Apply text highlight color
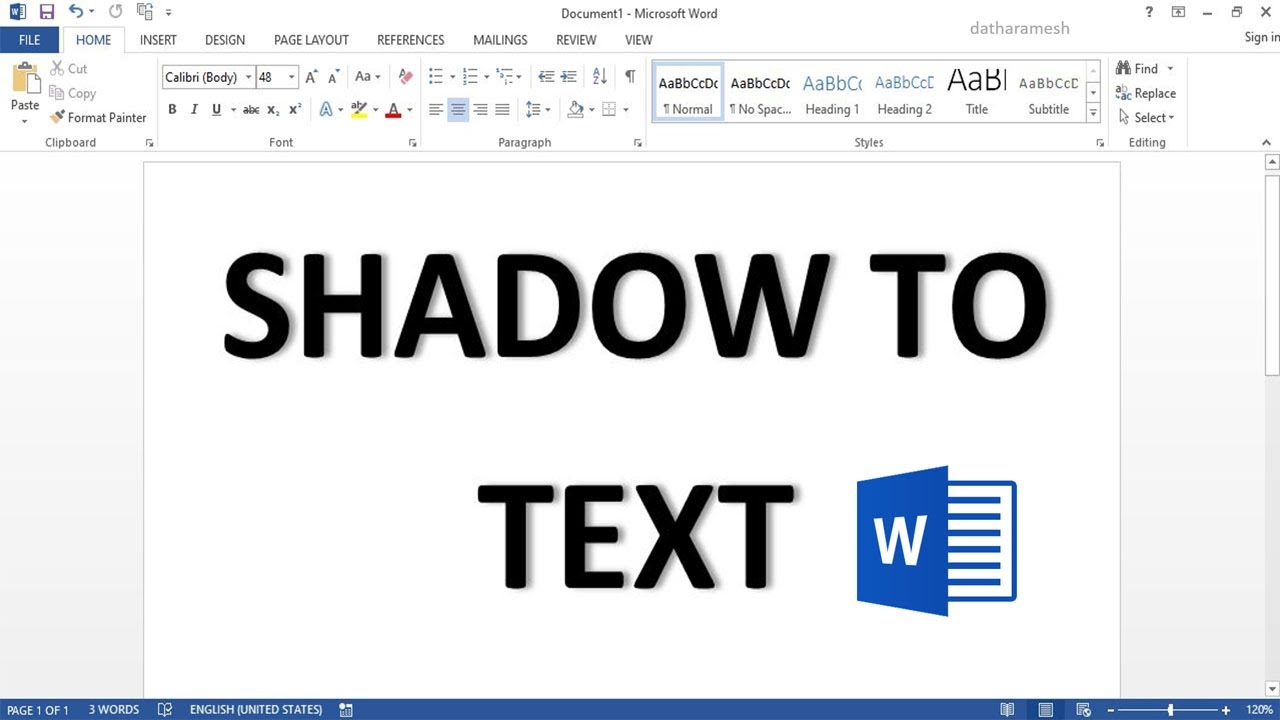 (359, 110)
